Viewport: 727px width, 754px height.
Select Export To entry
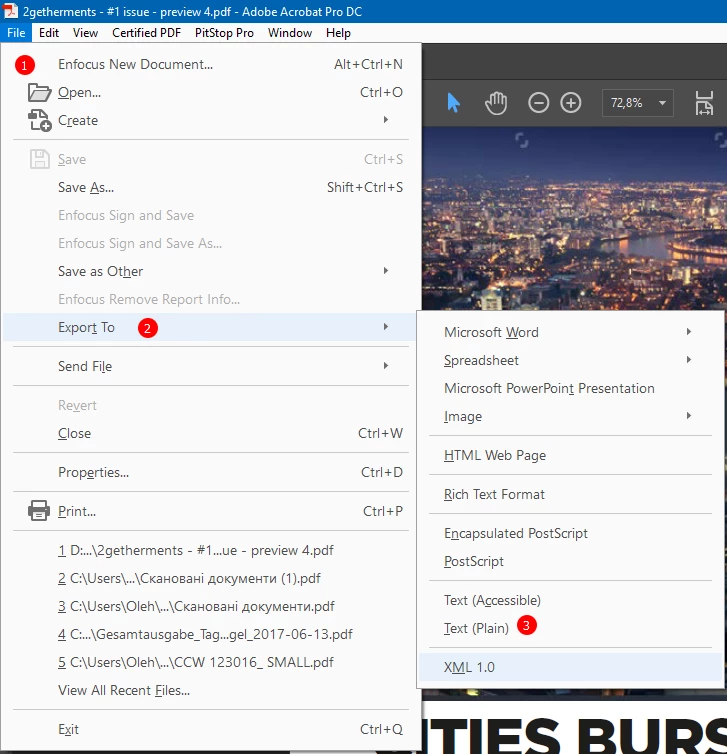coord(210,327)
